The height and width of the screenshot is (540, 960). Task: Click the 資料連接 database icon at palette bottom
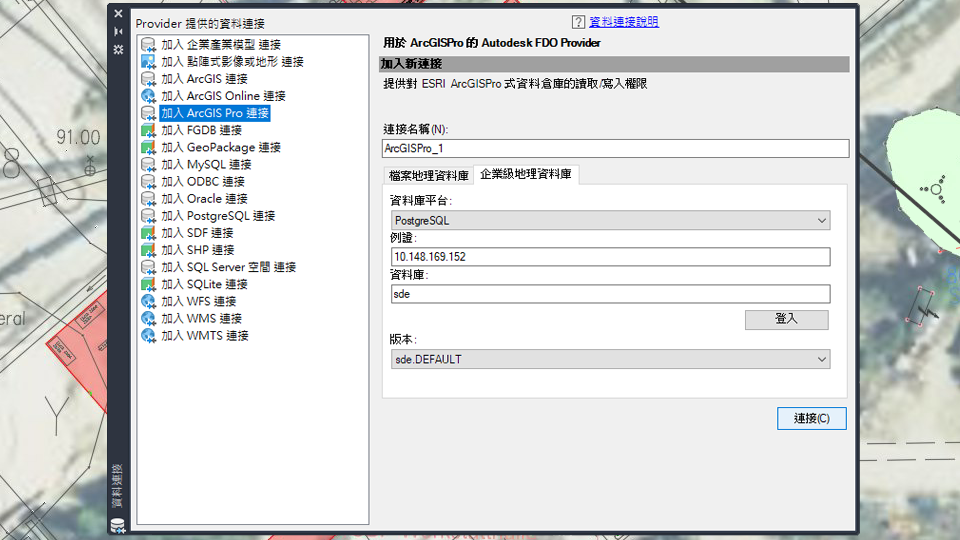point(118,525)
